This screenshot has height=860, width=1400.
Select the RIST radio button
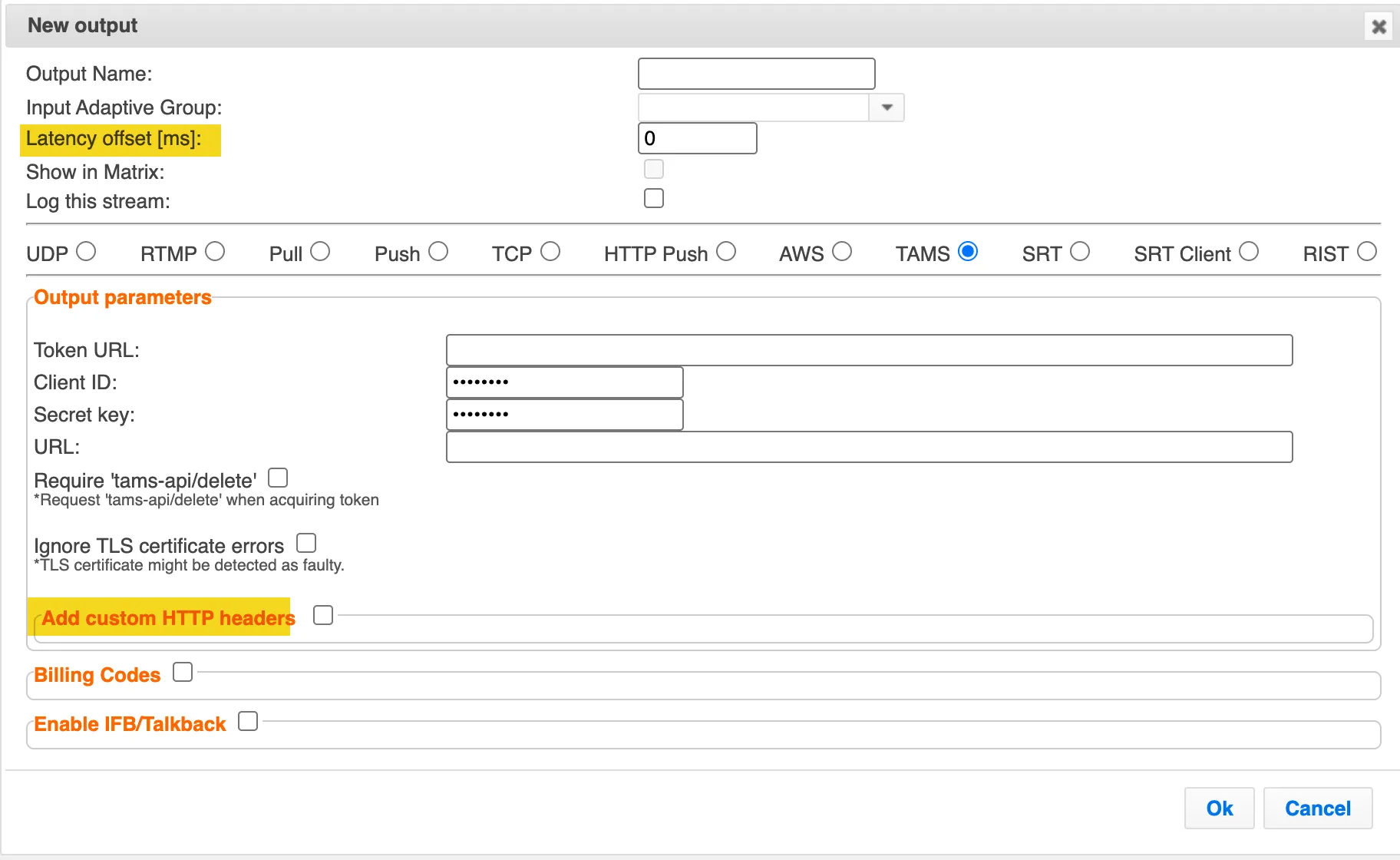[x=1367, y=252]
